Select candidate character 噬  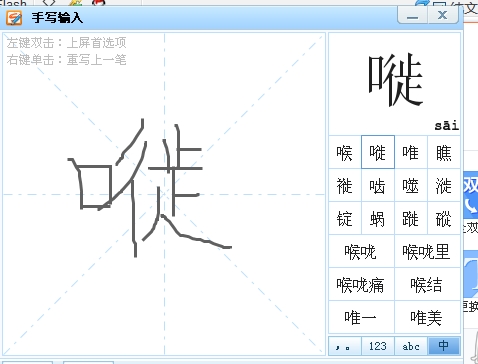(411, 185)
